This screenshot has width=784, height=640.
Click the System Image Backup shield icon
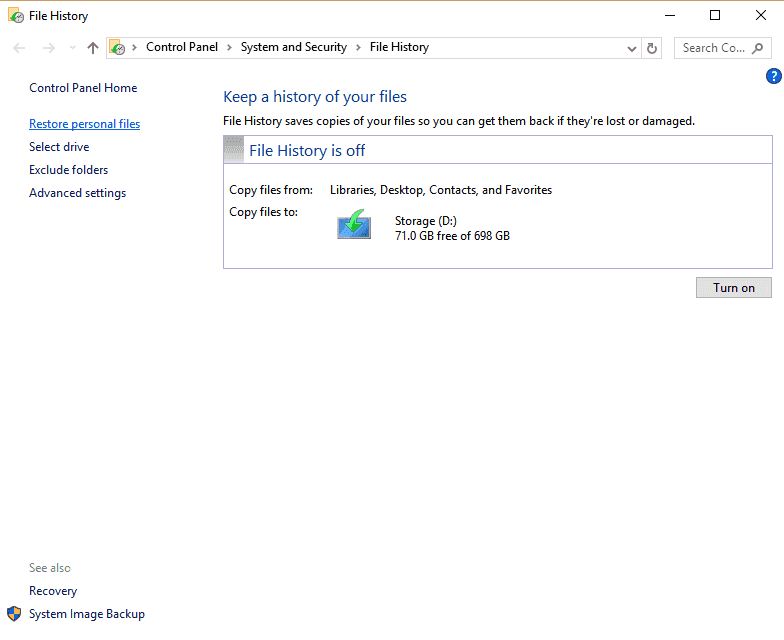point(14,614)
